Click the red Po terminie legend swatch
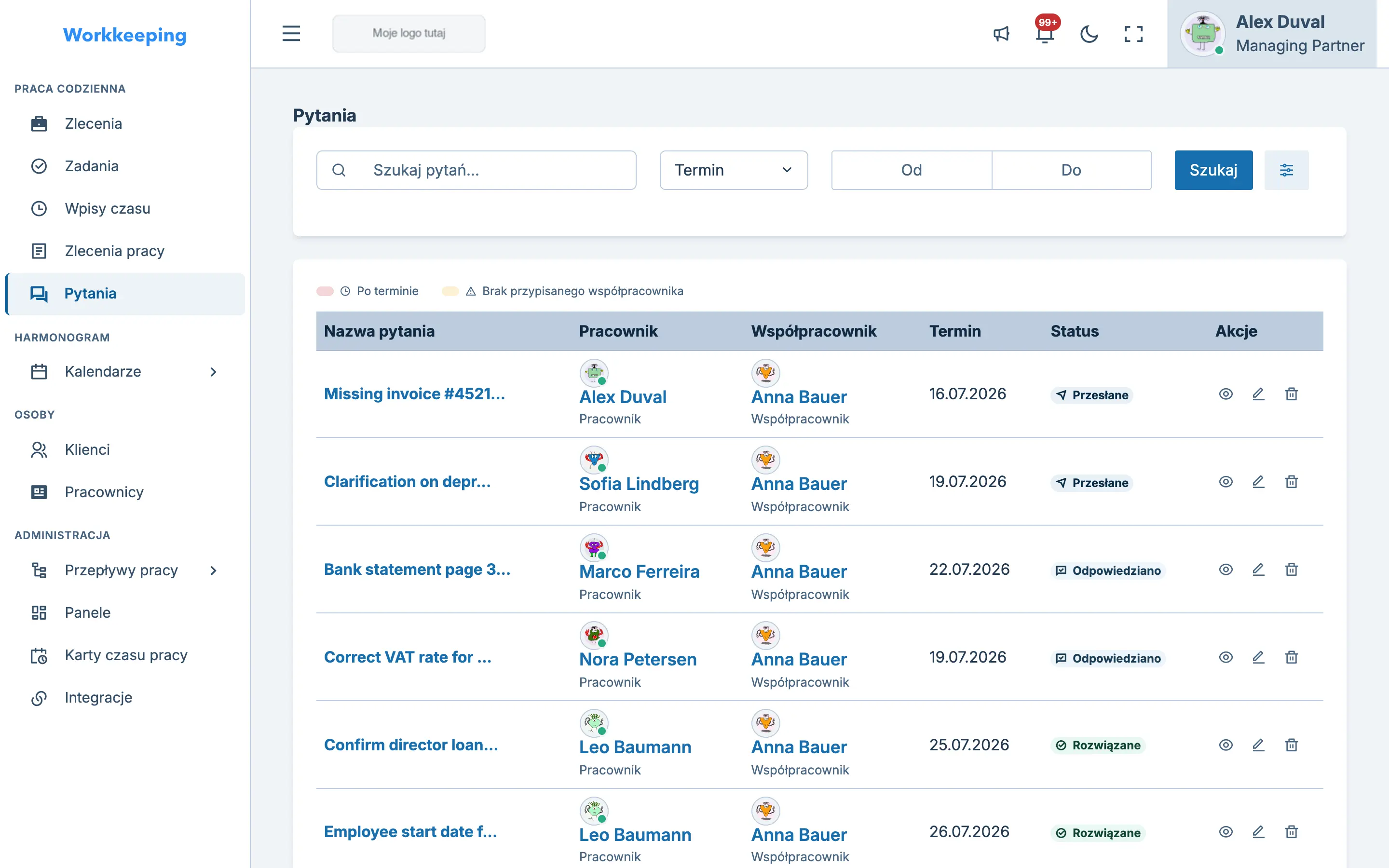Screen dimensions: 1389x868 click(x=325, y=291)
